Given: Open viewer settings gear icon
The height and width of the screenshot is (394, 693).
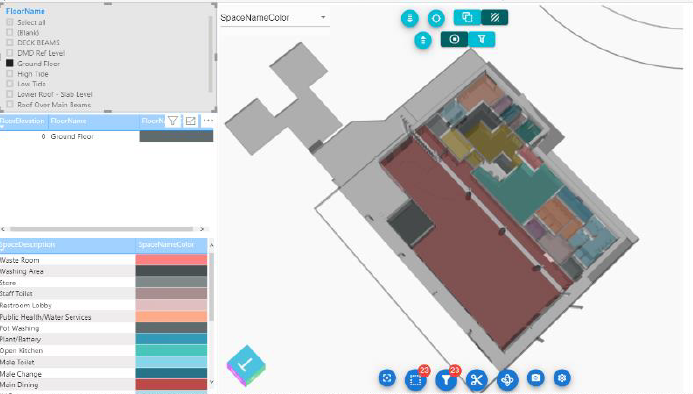Looking at the screenshot, I should pyautogui.click(x=562, y=378).
